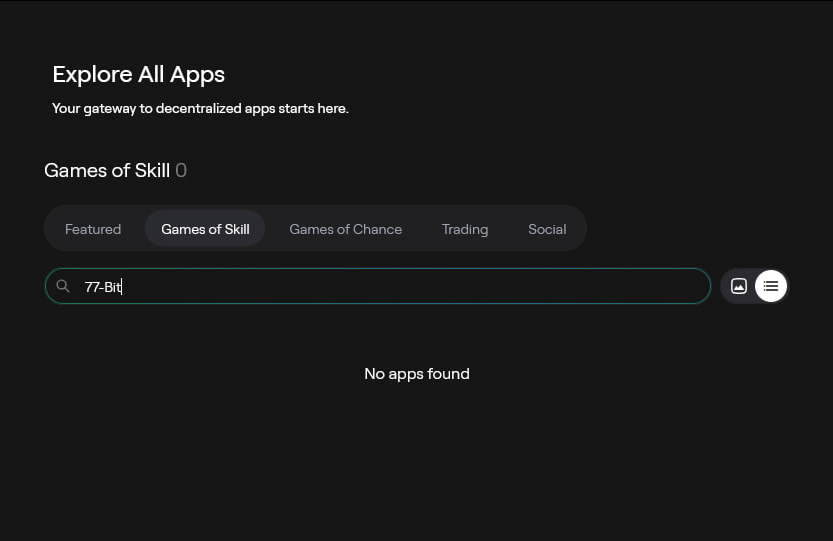Switch to Games of Chance tab

coord(345,229)
